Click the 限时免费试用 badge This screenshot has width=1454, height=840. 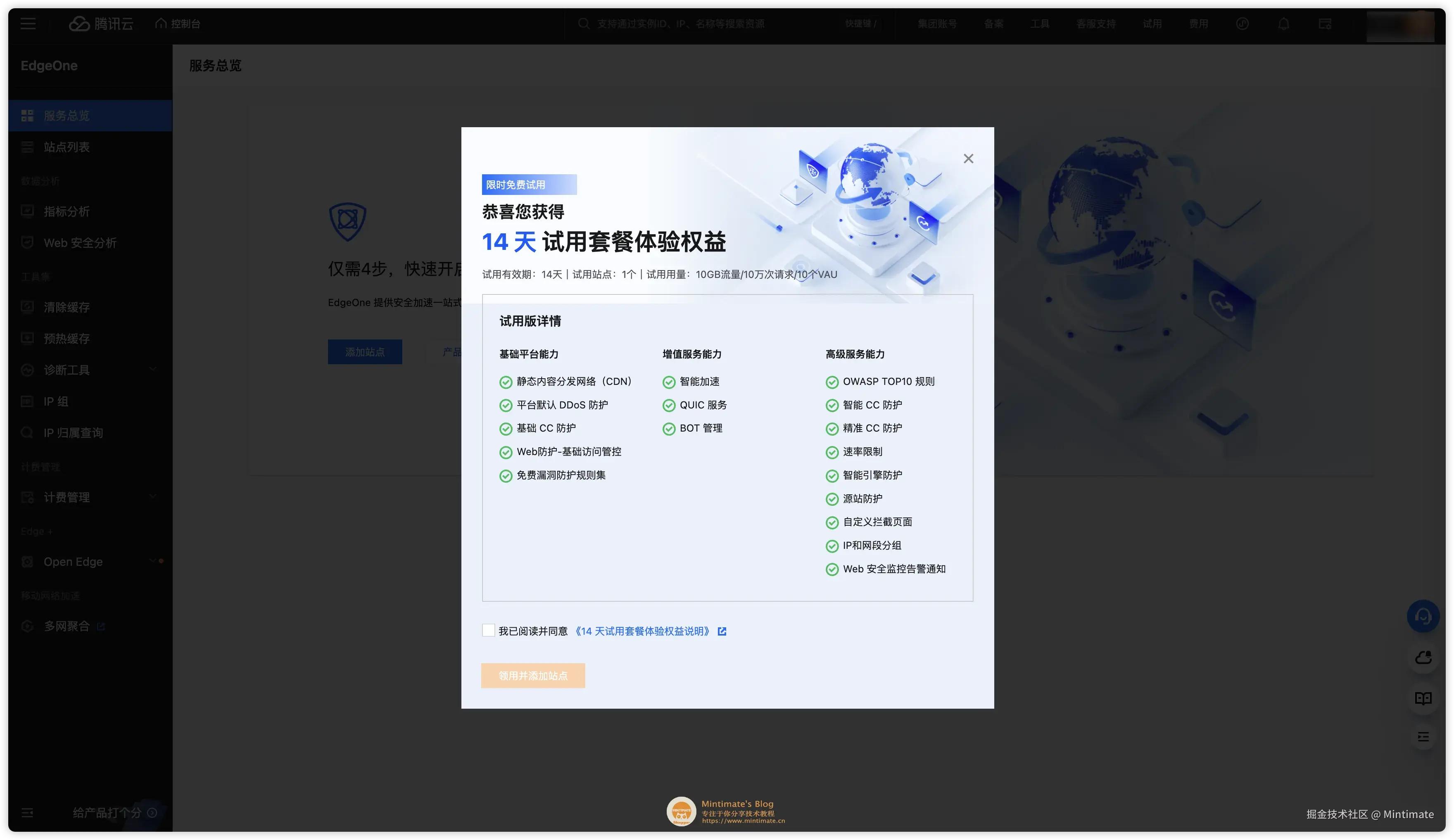pos(529,185)
